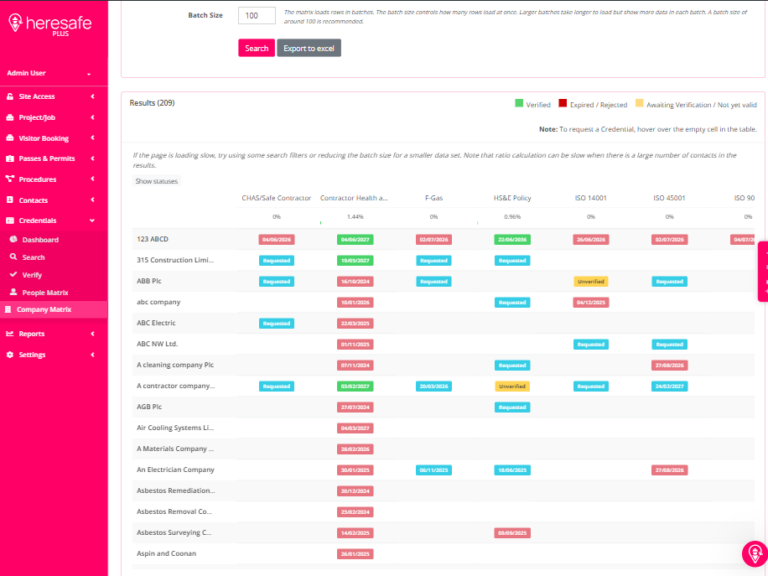Open the round help widget bottom-right
Screen dimensions: 768x576
click(755, 553)
